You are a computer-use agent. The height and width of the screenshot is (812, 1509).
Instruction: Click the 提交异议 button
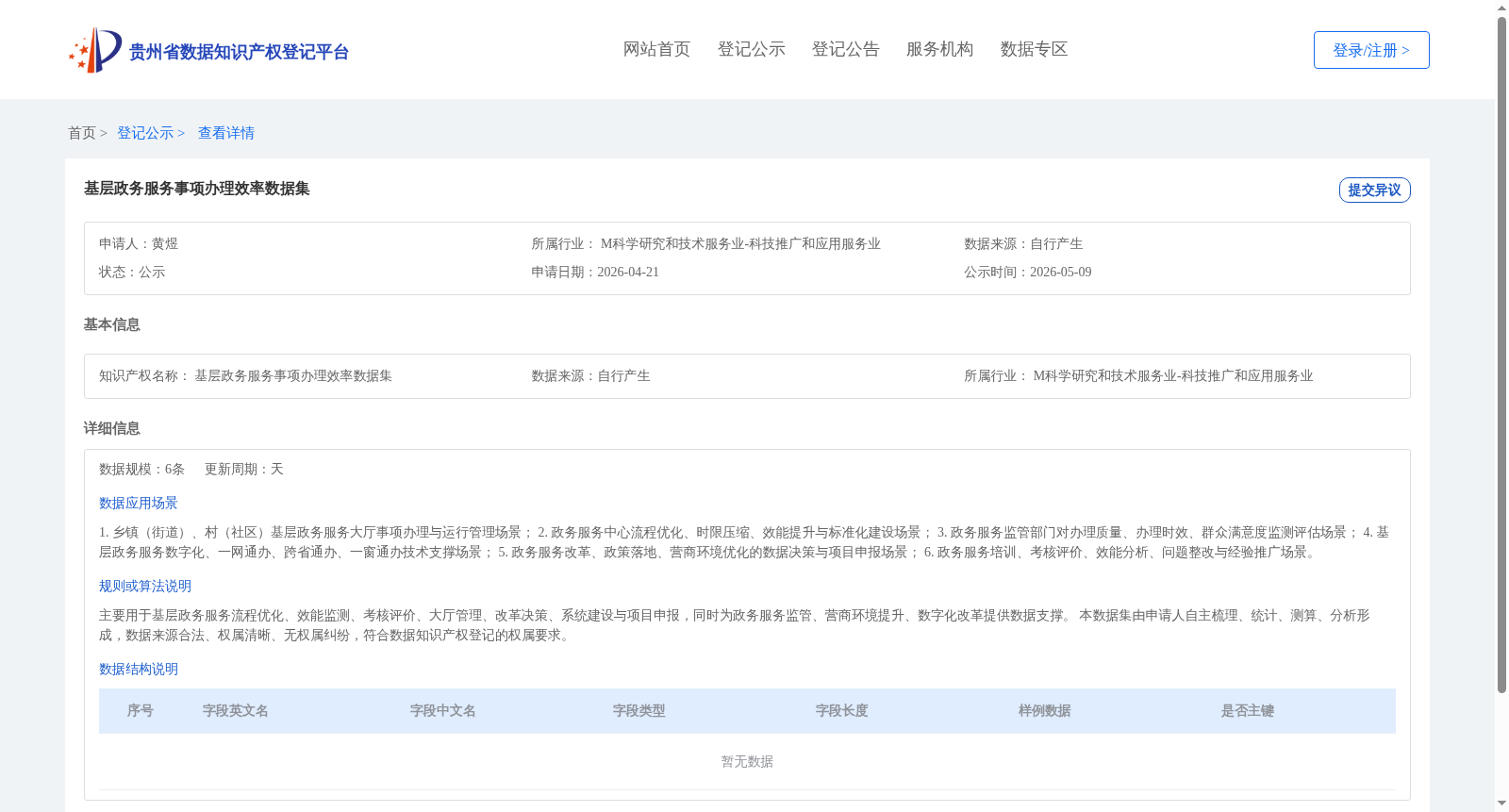tap(1374, 190)
